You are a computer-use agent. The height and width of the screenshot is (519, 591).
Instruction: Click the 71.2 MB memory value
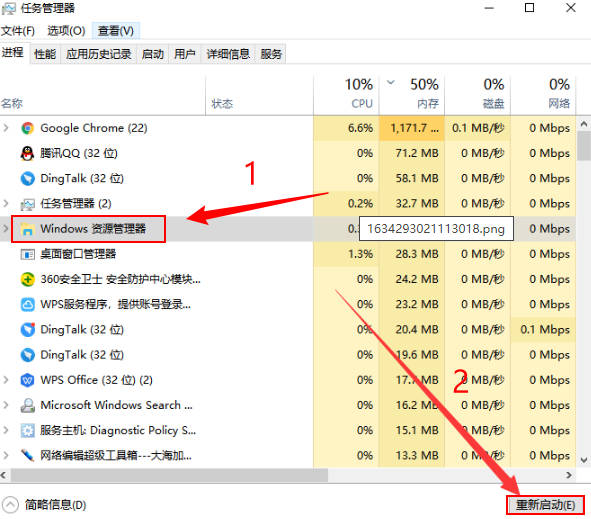click(417, 153)
